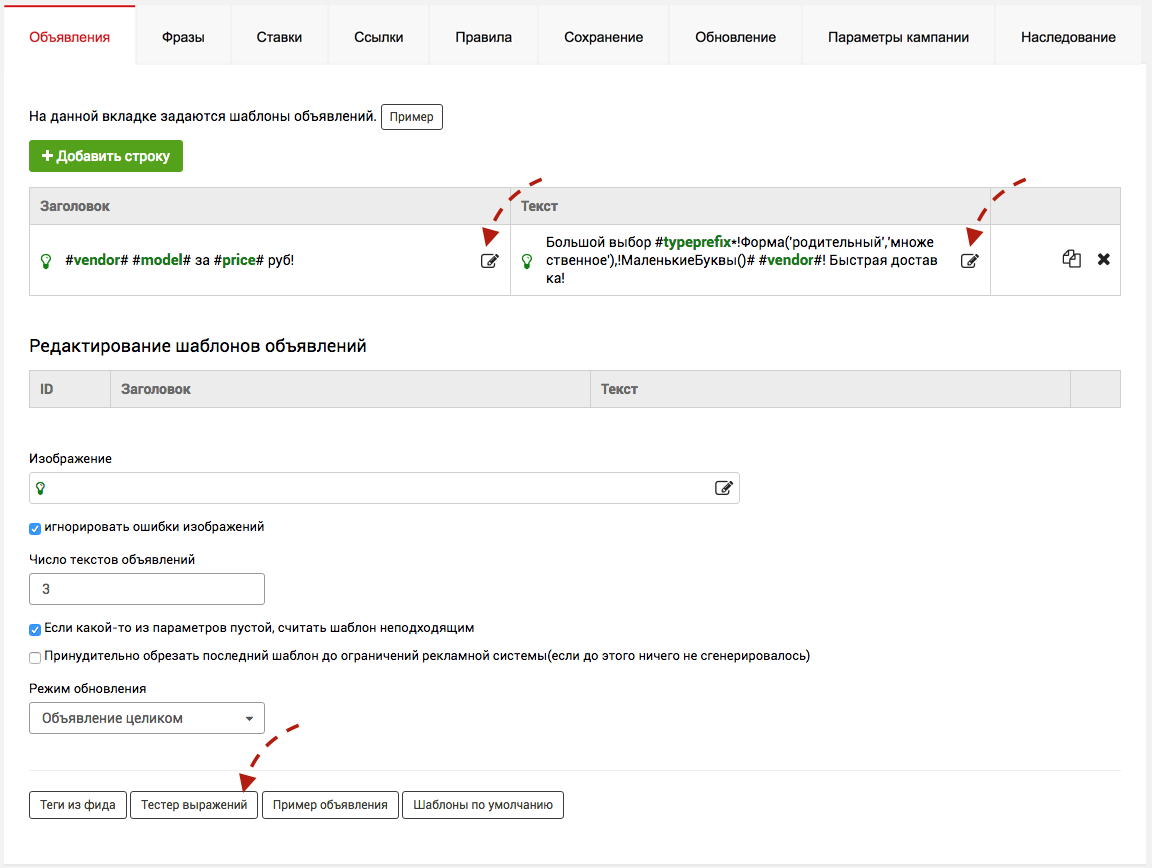Click lightbulb icon in Заголовок cell
This screenshot has width=1152, height=868.
coord(45,260)
